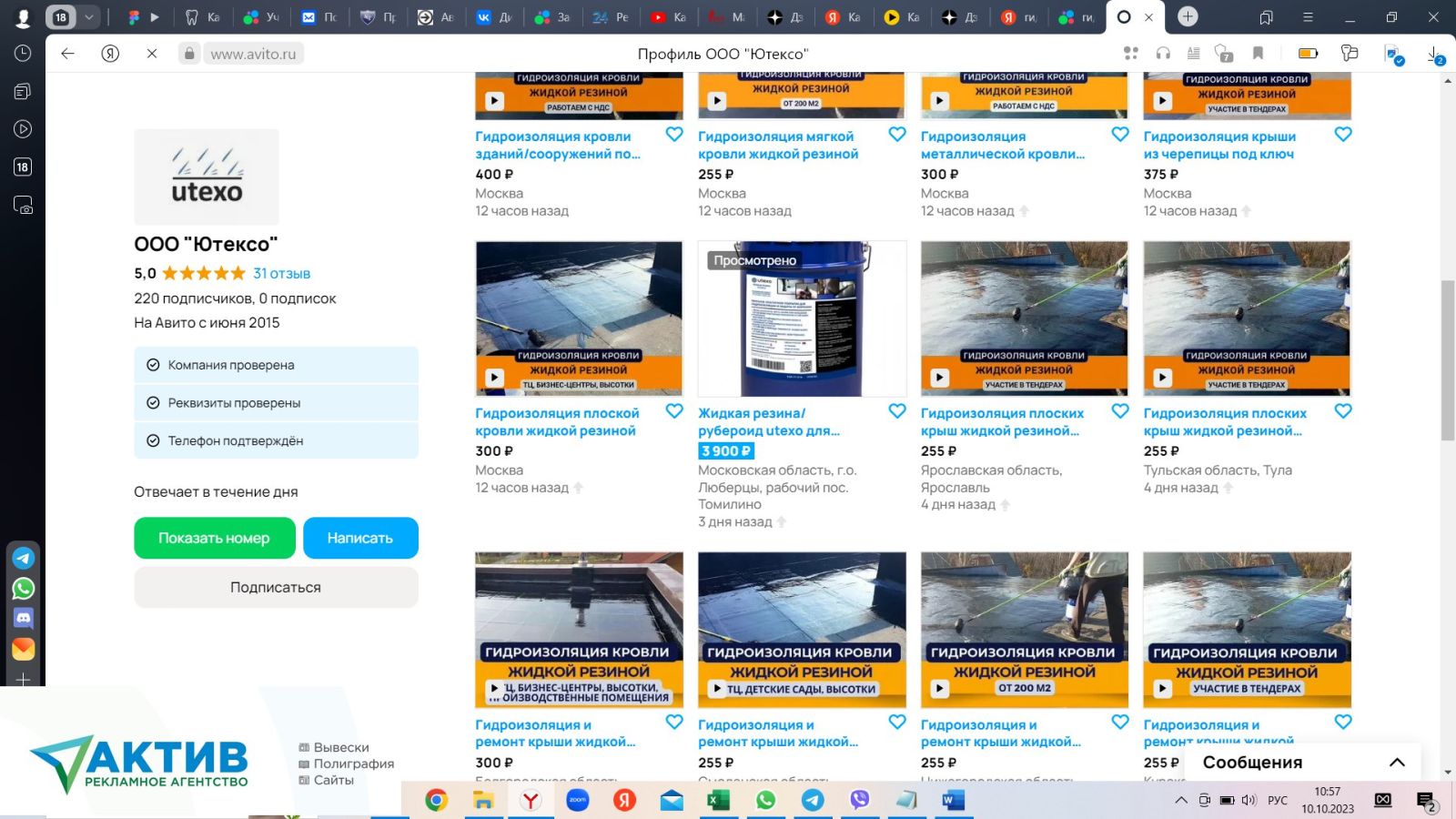Go back using the browser back arrow
Image resolution: width=1456 pixels, height=819 pixels.
[x=67, y=54]
